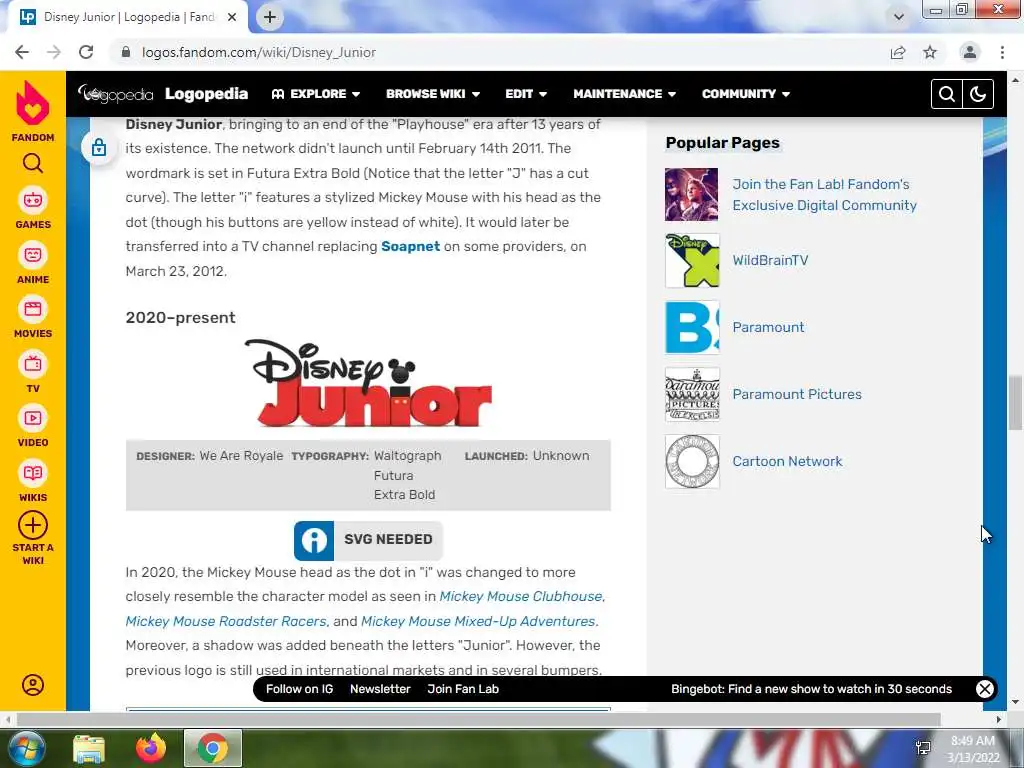1024x768 pixels.
Task: Click the Chrome taskbar button
Action: tap(212, 748)
